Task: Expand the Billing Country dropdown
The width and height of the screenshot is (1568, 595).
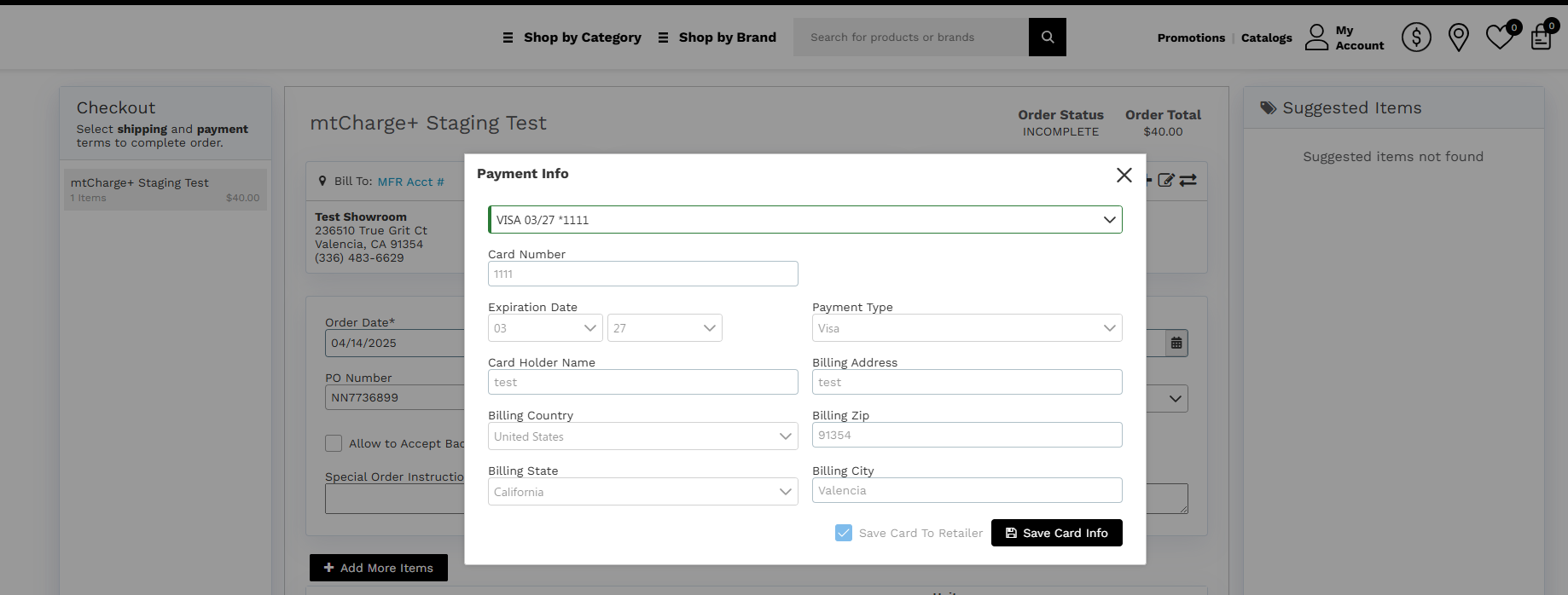Action: coord(643,436)
